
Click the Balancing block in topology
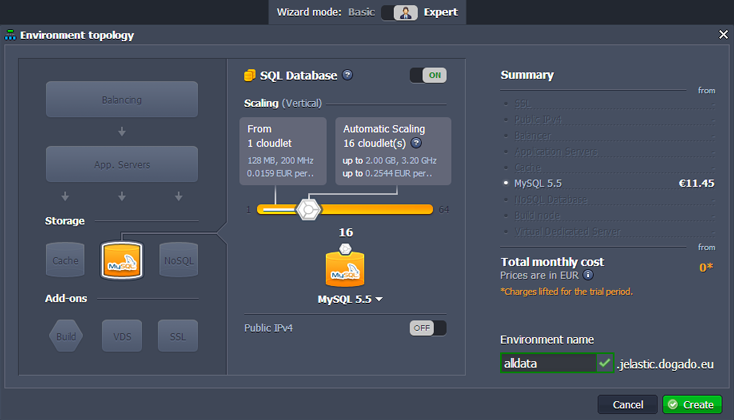coord(121,100)
